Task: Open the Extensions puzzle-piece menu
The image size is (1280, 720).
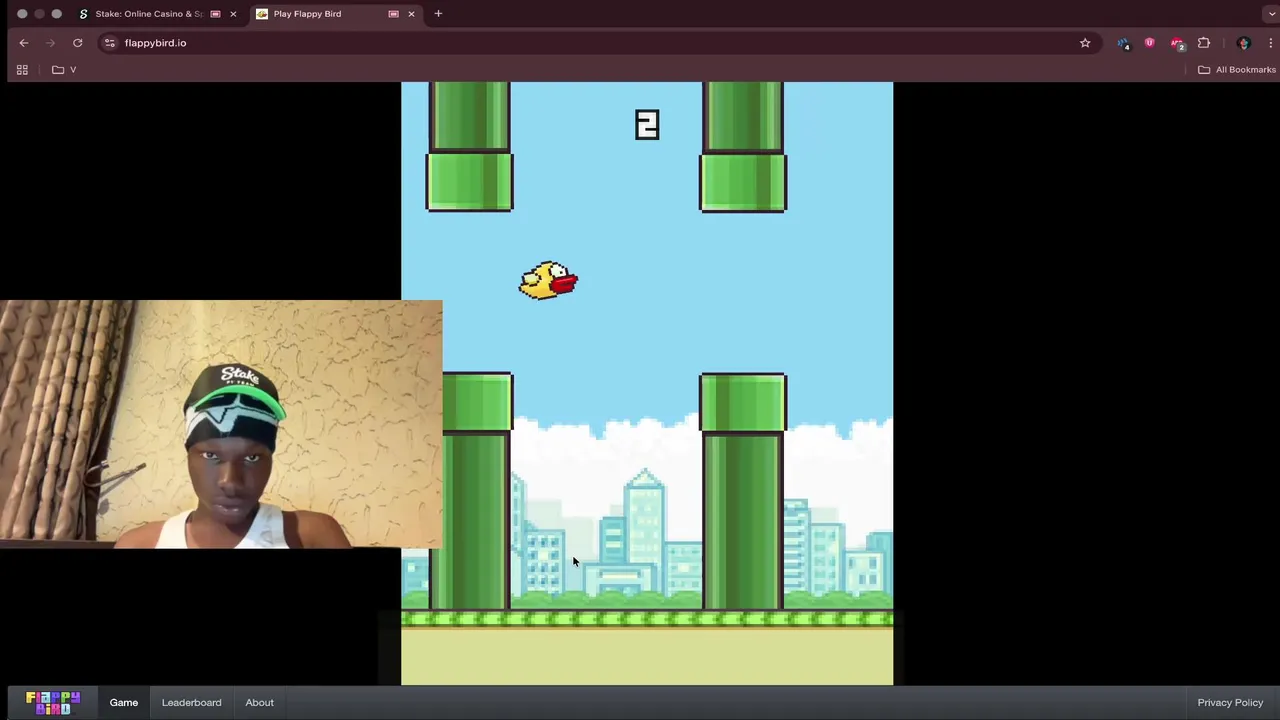Action: tap(1204, 43)
